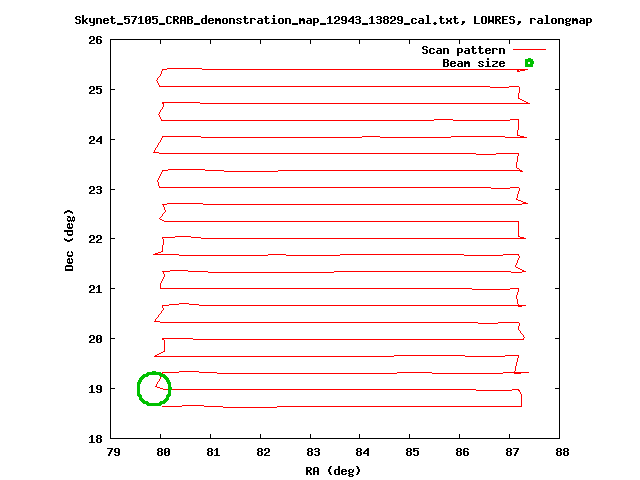The width and height of the screenshot is (640, 480).
Task: Click the Dec axis tick label "24"
Action: (x=95, y=140)
